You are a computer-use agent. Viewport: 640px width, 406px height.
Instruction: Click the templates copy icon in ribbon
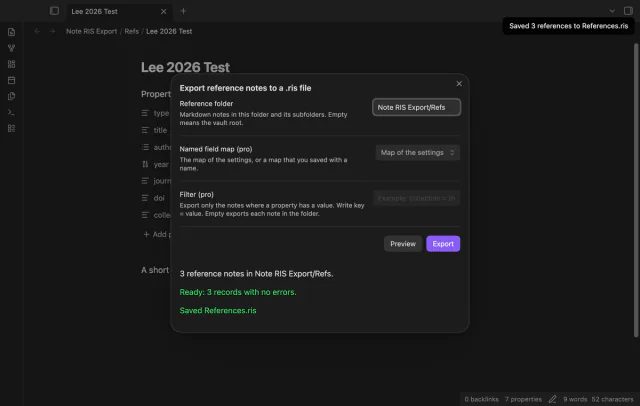(x=11, y=96)
